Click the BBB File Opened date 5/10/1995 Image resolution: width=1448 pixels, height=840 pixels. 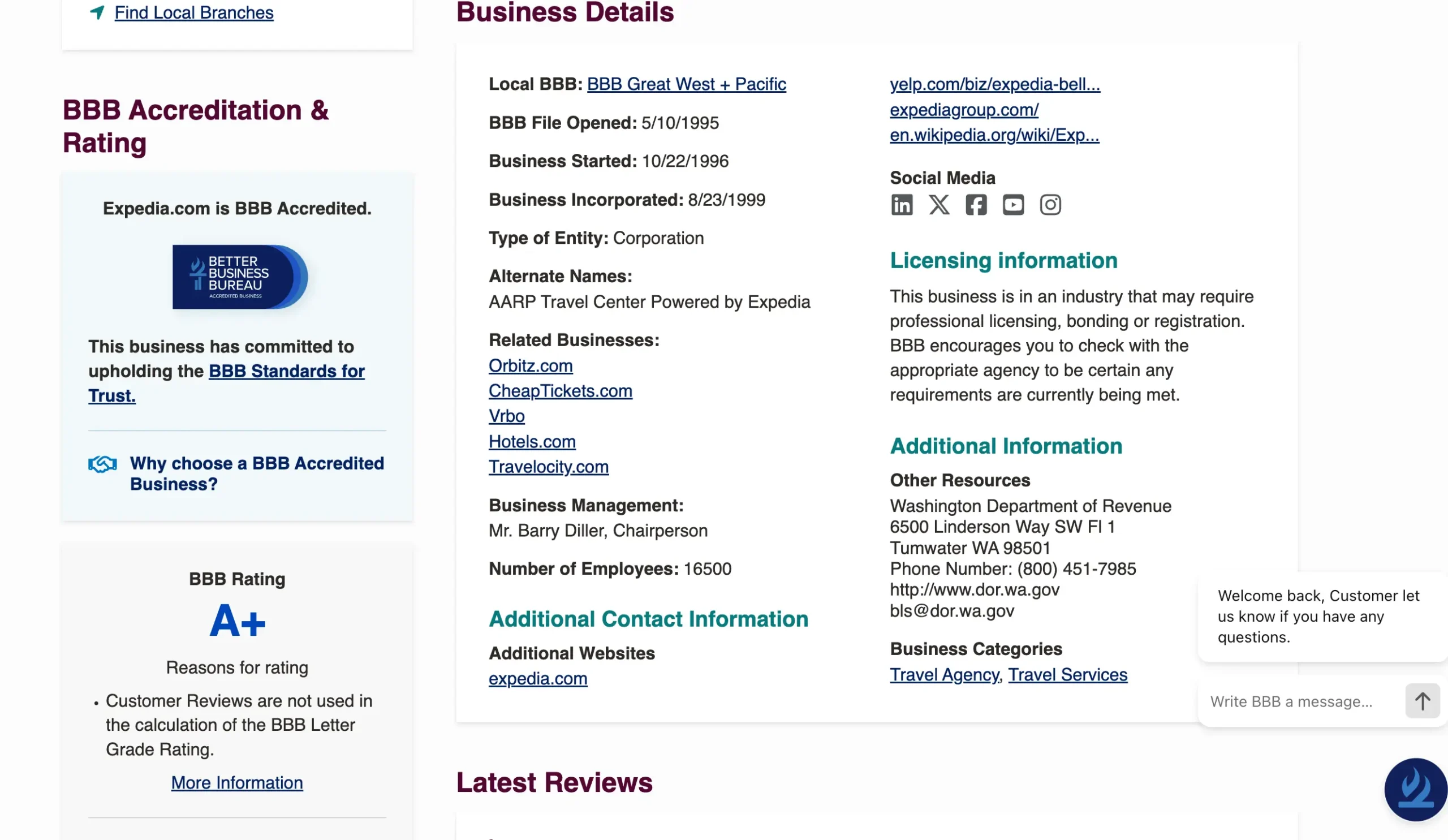680,123
